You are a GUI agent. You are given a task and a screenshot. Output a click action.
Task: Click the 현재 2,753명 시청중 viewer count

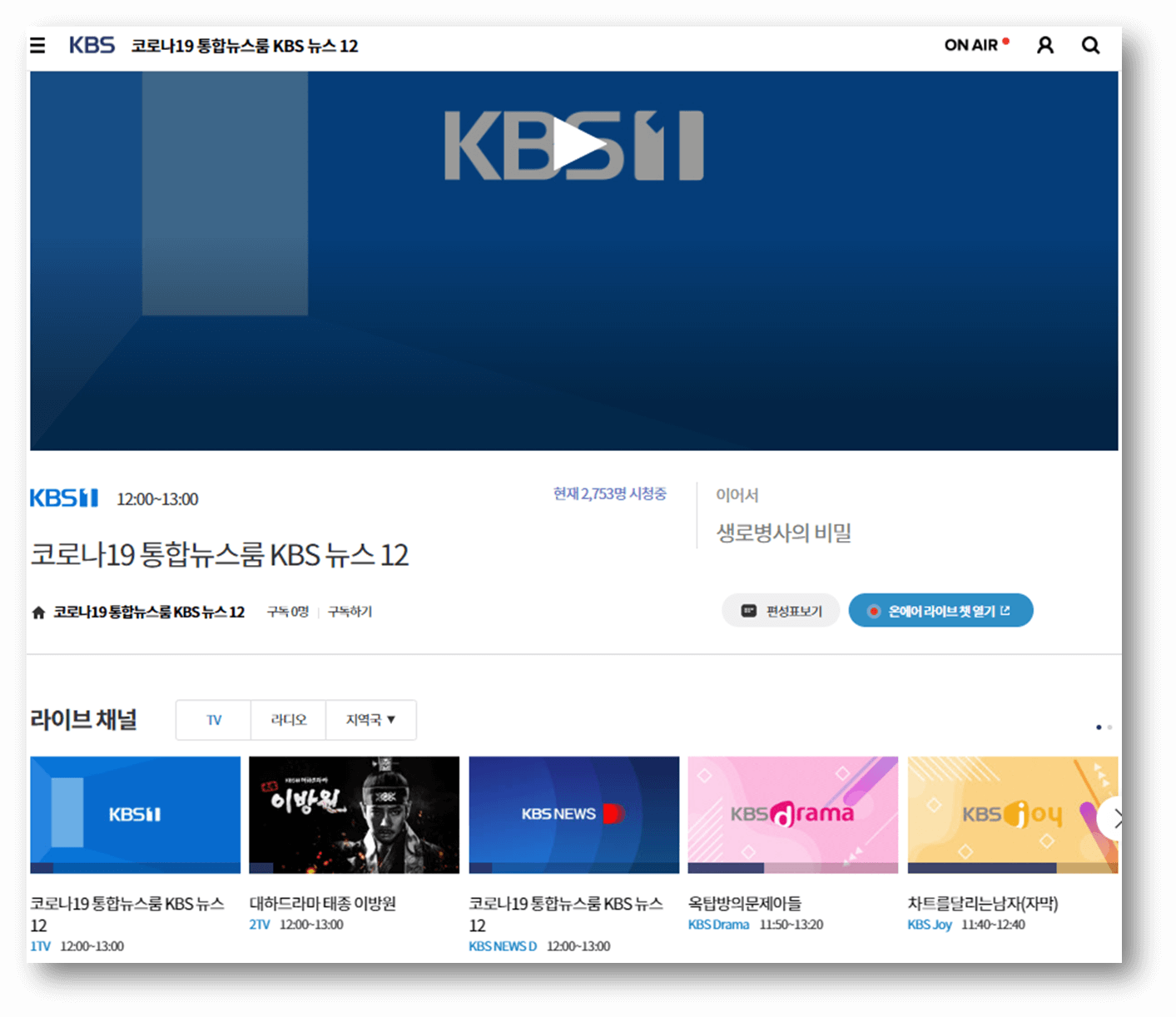610,494
